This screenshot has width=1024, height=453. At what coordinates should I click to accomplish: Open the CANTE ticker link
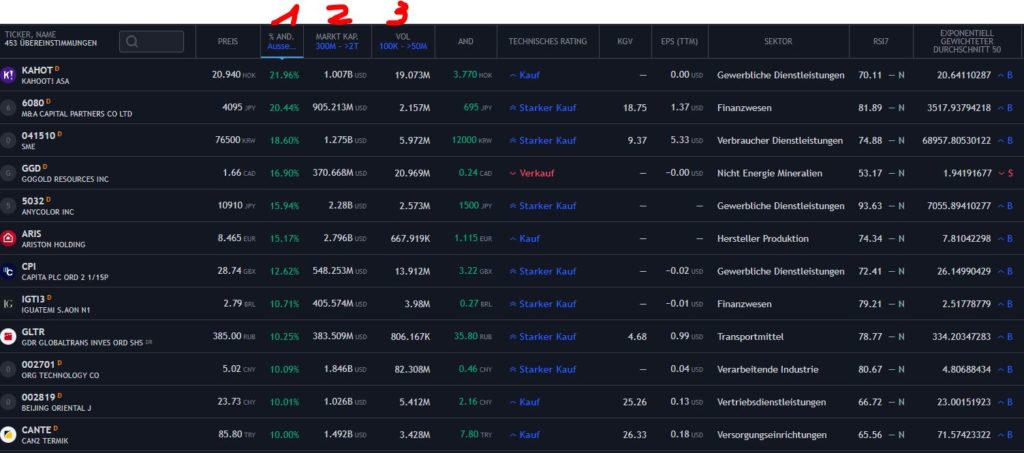tap(37, 430)
